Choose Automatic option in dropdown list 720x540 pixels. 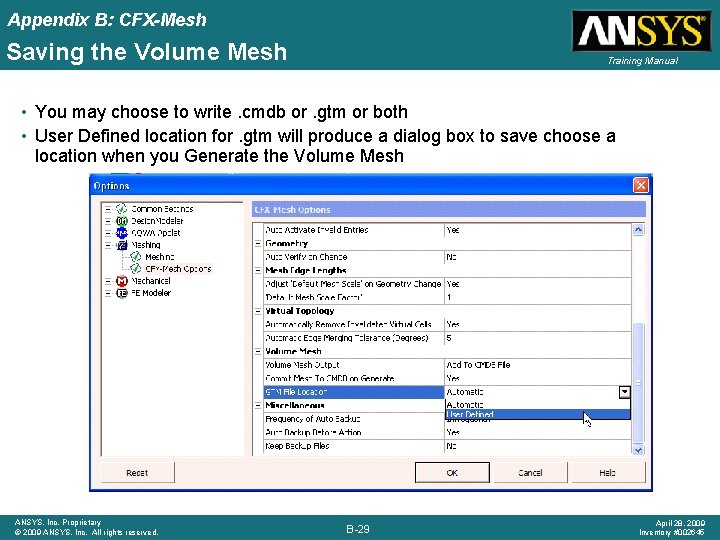(x=538, y=405)
